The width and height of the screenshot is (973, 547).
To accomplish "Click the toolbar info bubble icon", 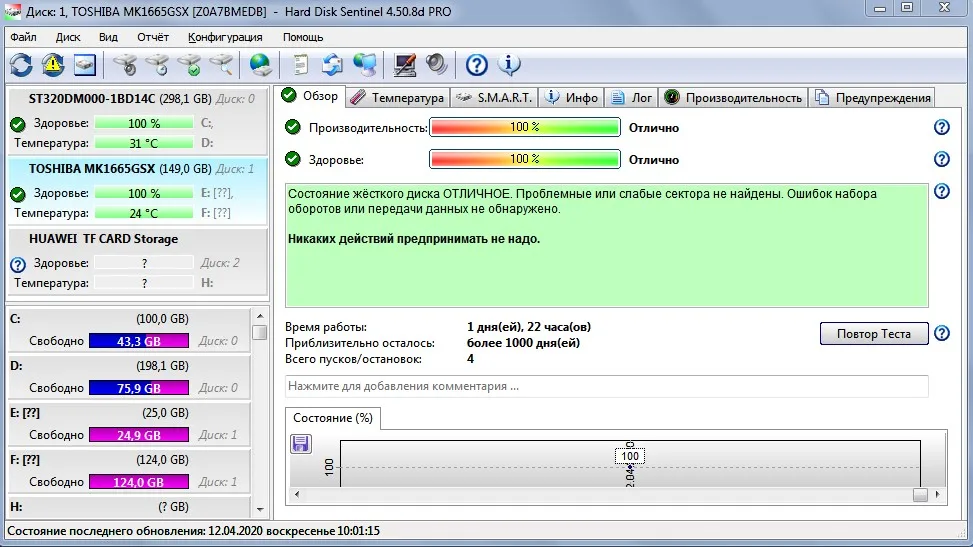I will [509, 65].
